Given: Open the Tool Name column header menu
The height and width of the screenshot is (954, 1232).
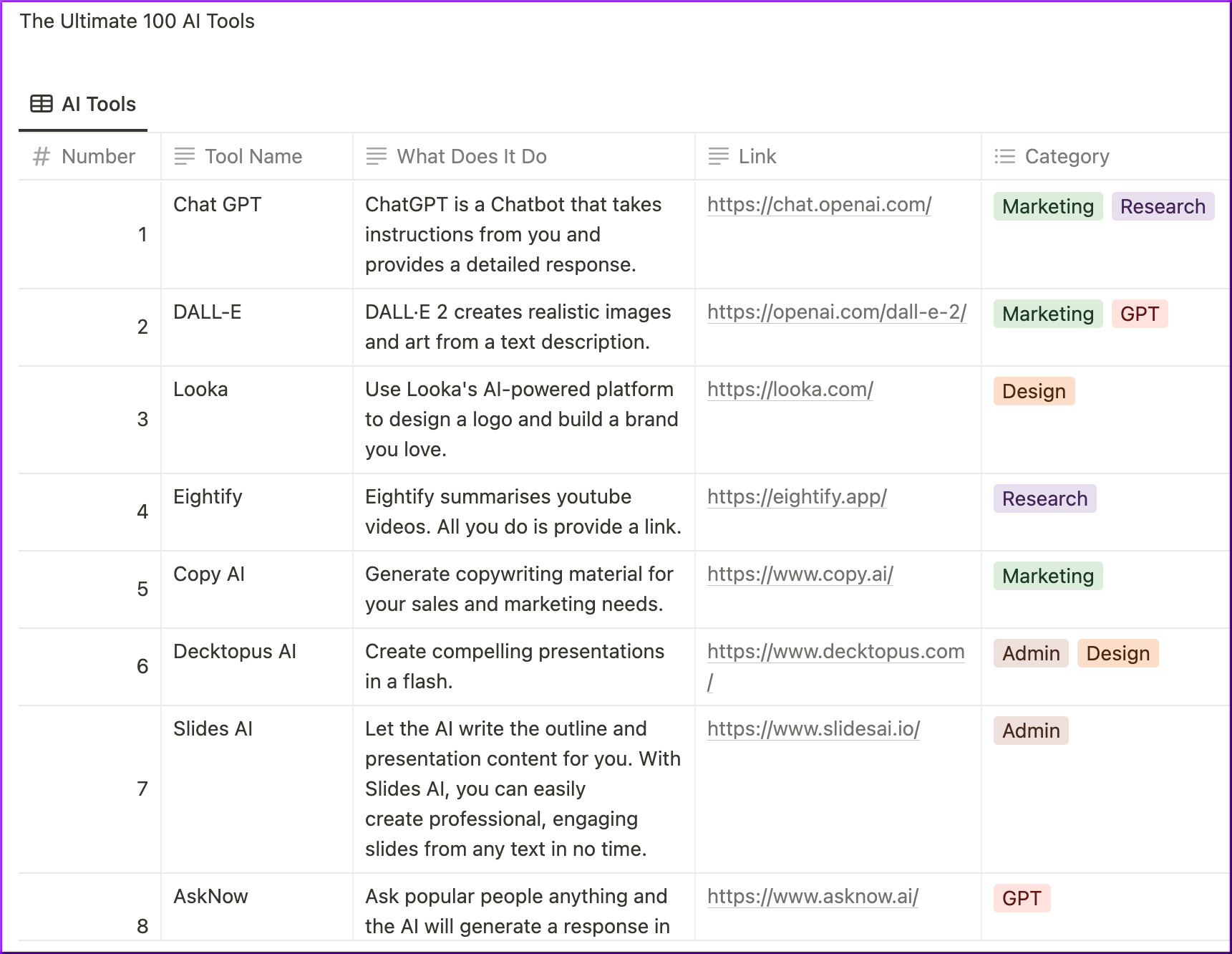Looking at the screenshot, I should [257, 156].
